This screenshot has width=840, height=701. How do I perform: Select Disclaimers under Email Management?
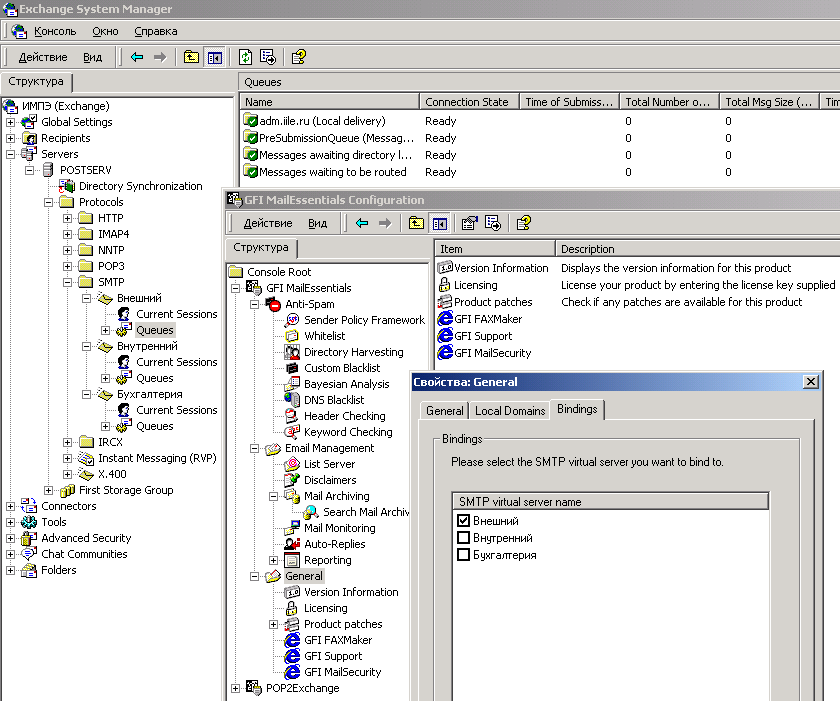pyautogui.click(x=330, y=480)
